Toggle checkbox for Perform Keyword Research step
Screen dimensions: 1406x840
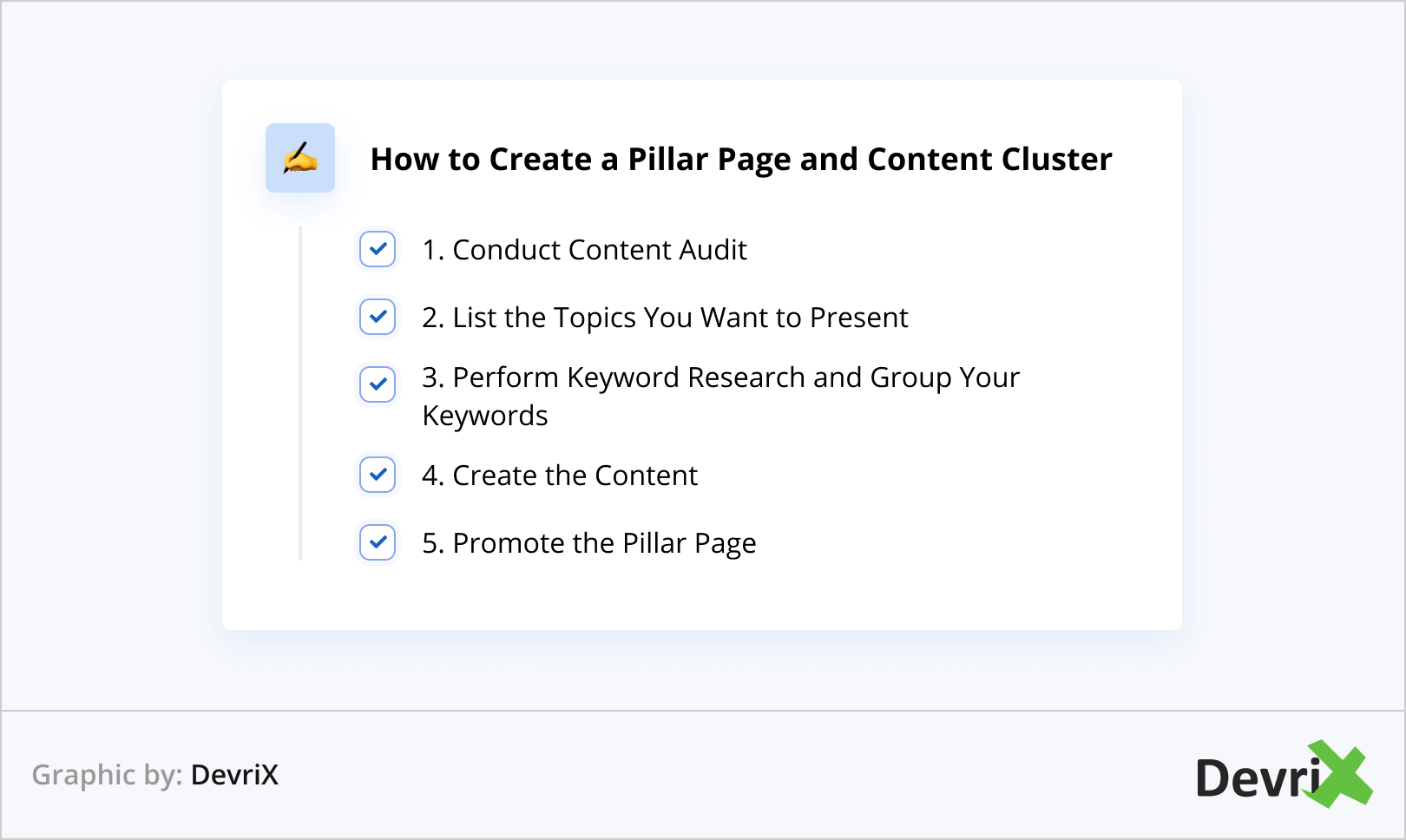tap(378, 384)
